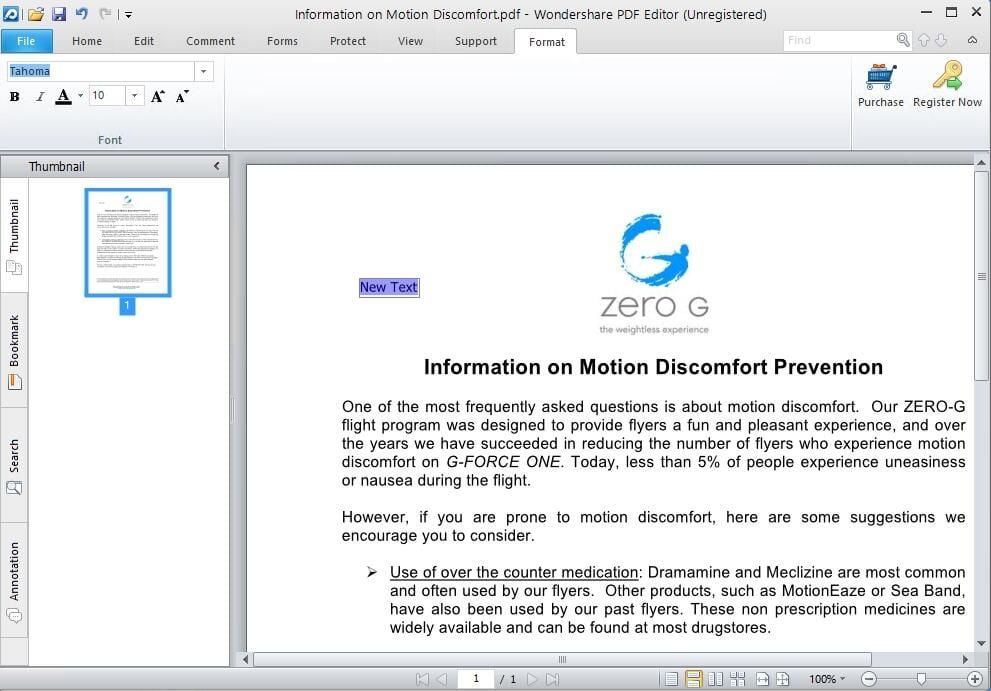Increase font size with grow icon
This screenshot has width=991, height=691.
point(158,97)
